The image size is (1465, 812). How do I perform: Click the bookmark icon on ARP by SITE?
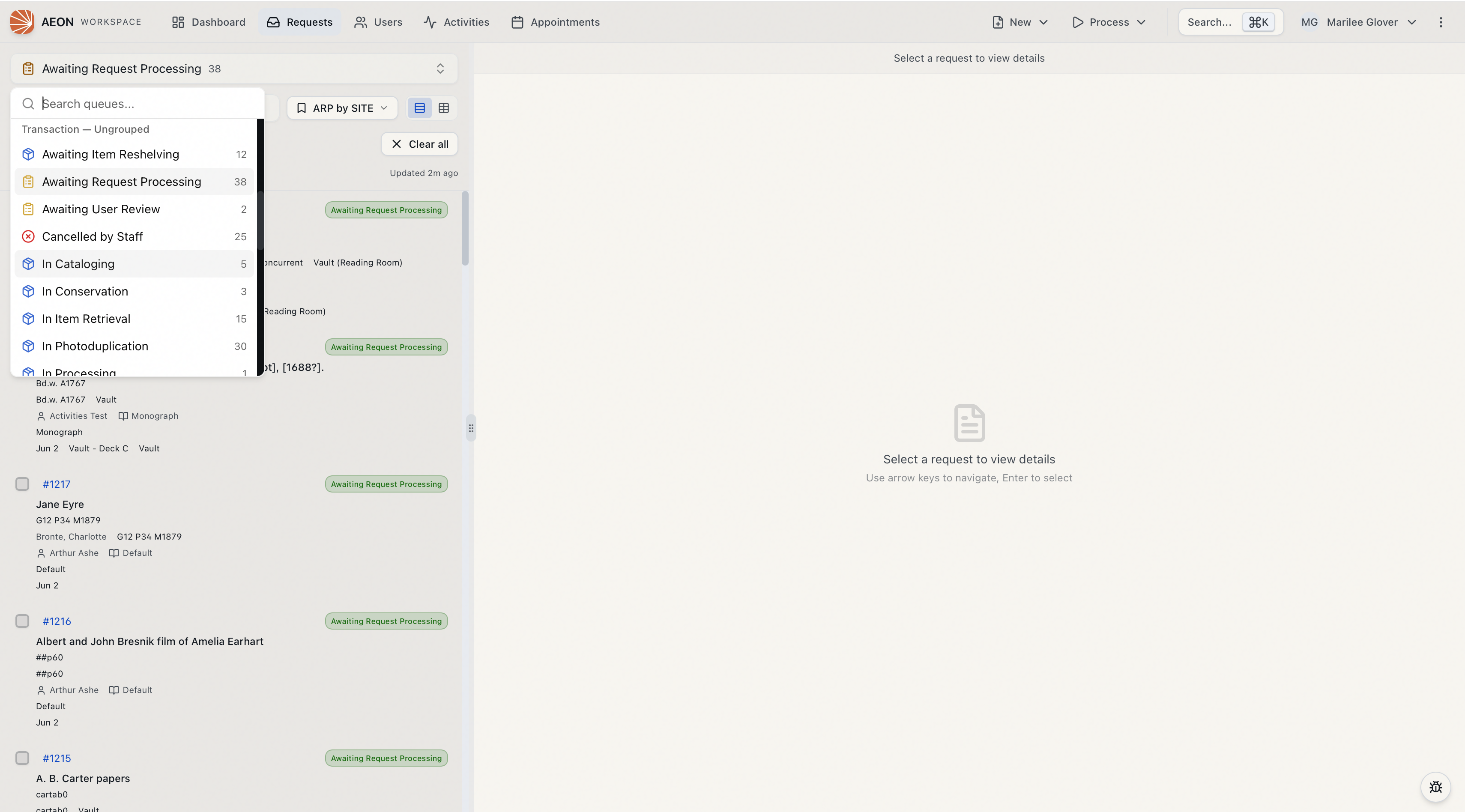point(302,107)
